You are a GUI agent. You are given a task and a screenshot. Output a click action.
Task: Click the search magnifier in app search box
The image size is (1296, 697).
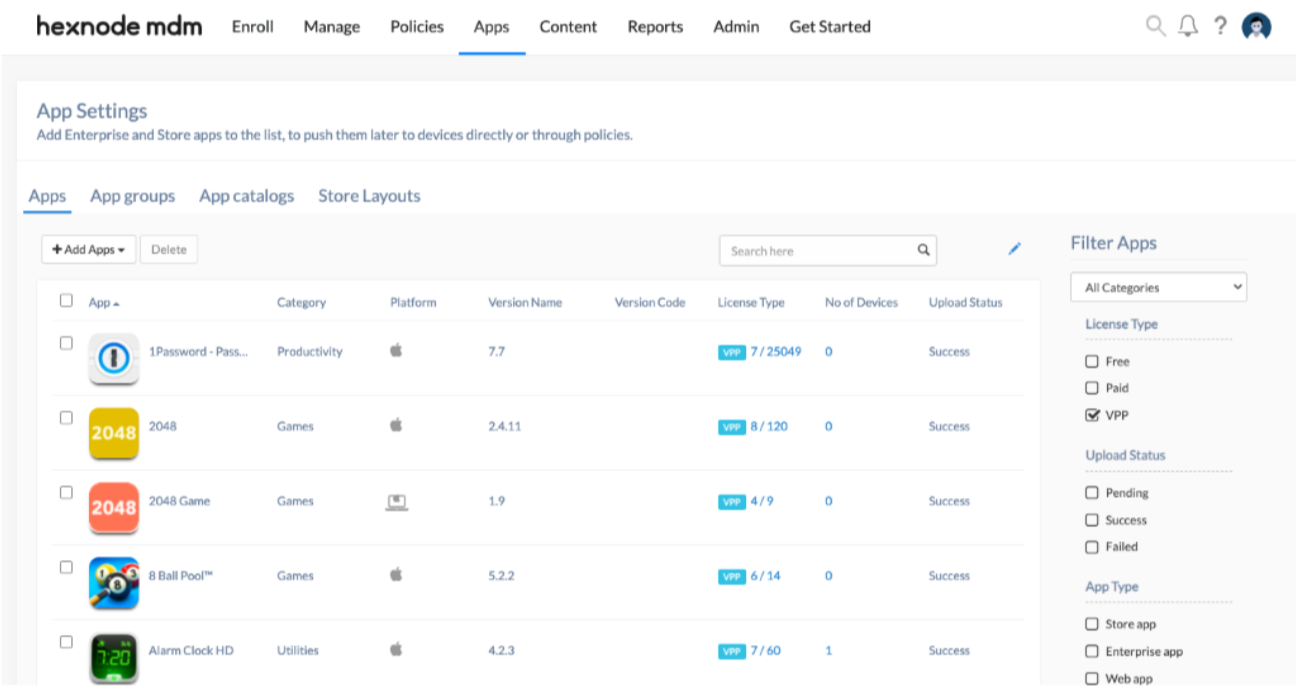pos(924,250)
